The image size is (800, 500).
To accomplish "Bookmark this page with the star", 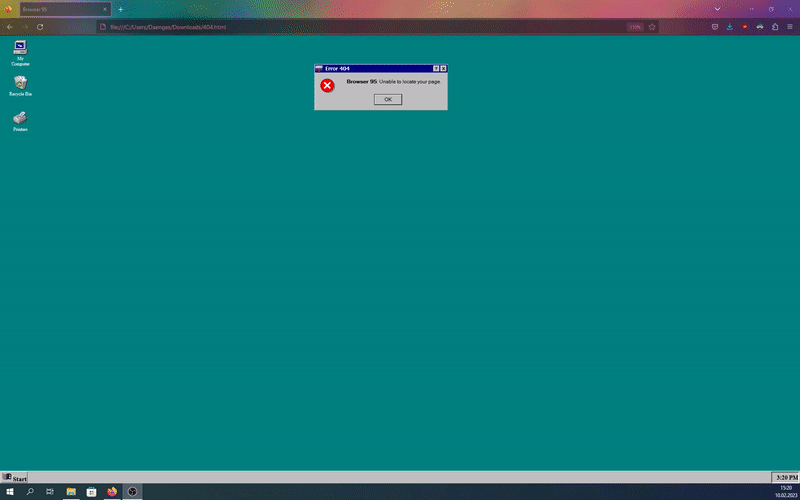I will pos(652,27).
